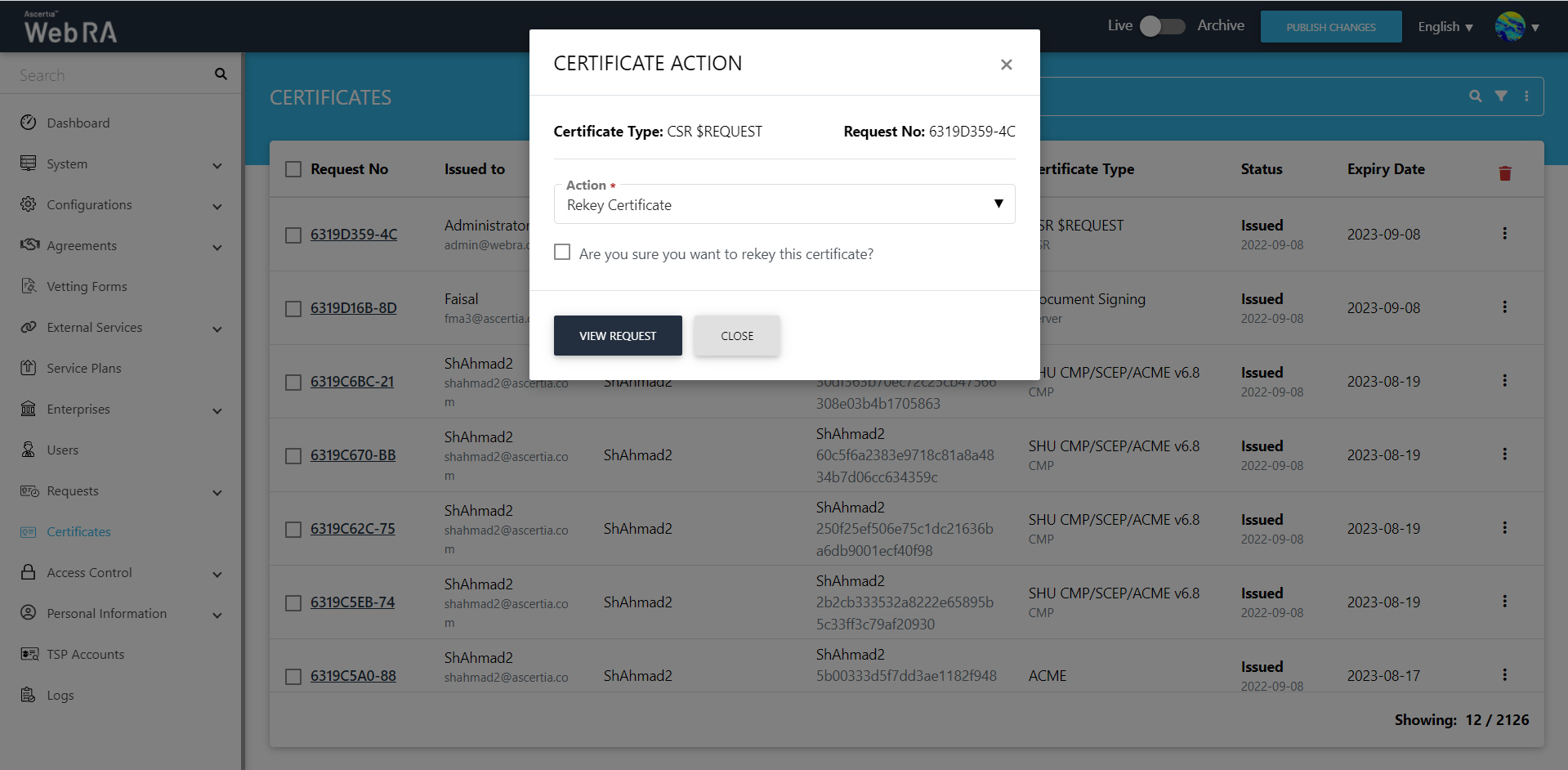Click the user avatar icon in the header
The width and height of the screenshot is (1568, 770).
click(1509, 27)
